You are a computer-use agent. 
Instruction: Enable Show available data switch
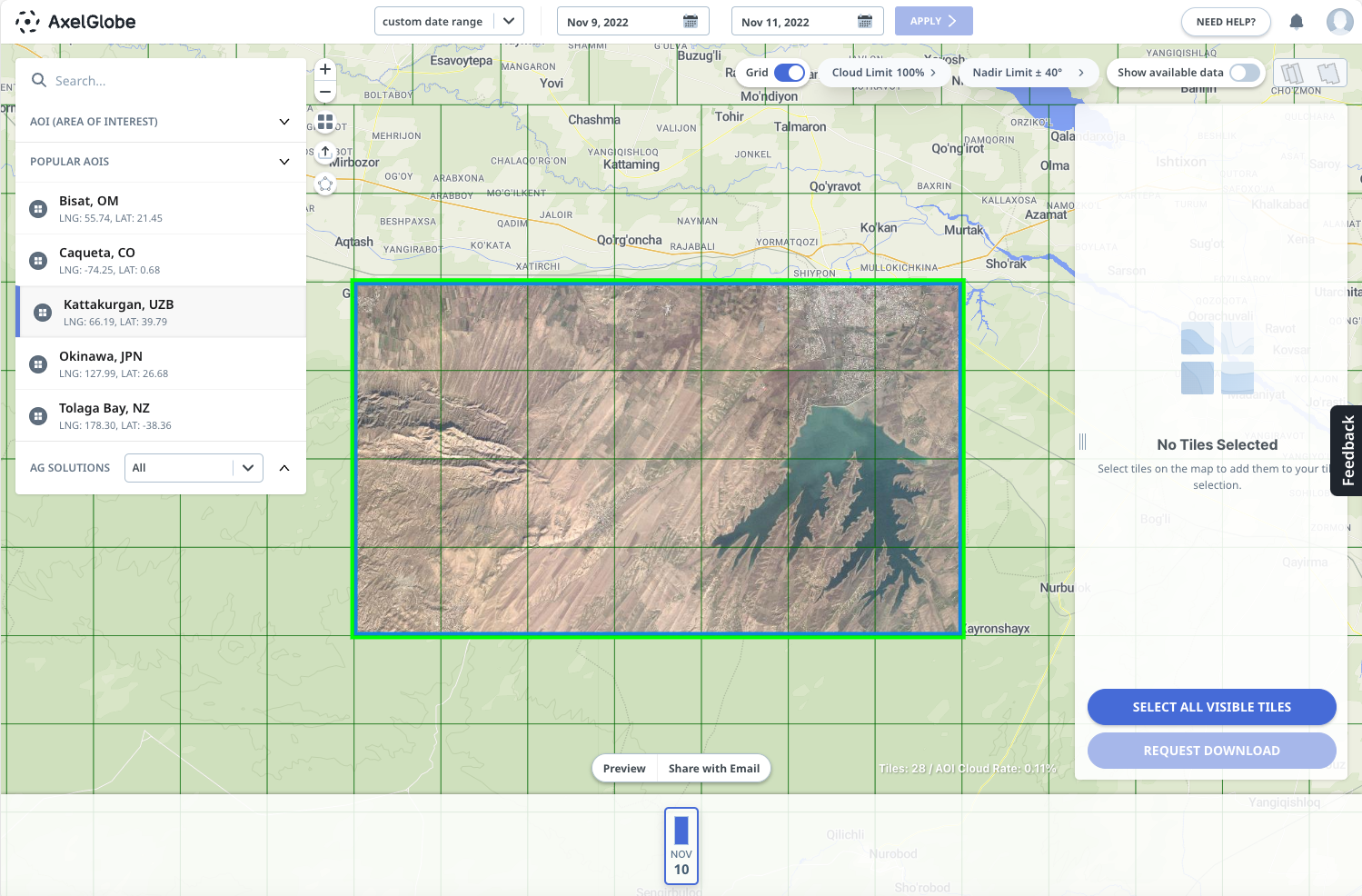tap(1244, 73)
